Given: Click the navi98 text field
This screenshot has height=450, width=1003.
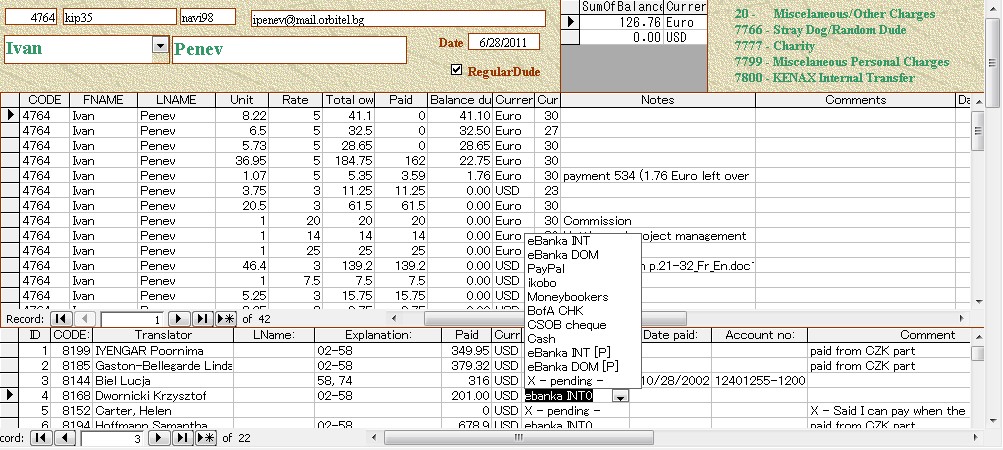Looking at the screenshot, I should [208, 17].
